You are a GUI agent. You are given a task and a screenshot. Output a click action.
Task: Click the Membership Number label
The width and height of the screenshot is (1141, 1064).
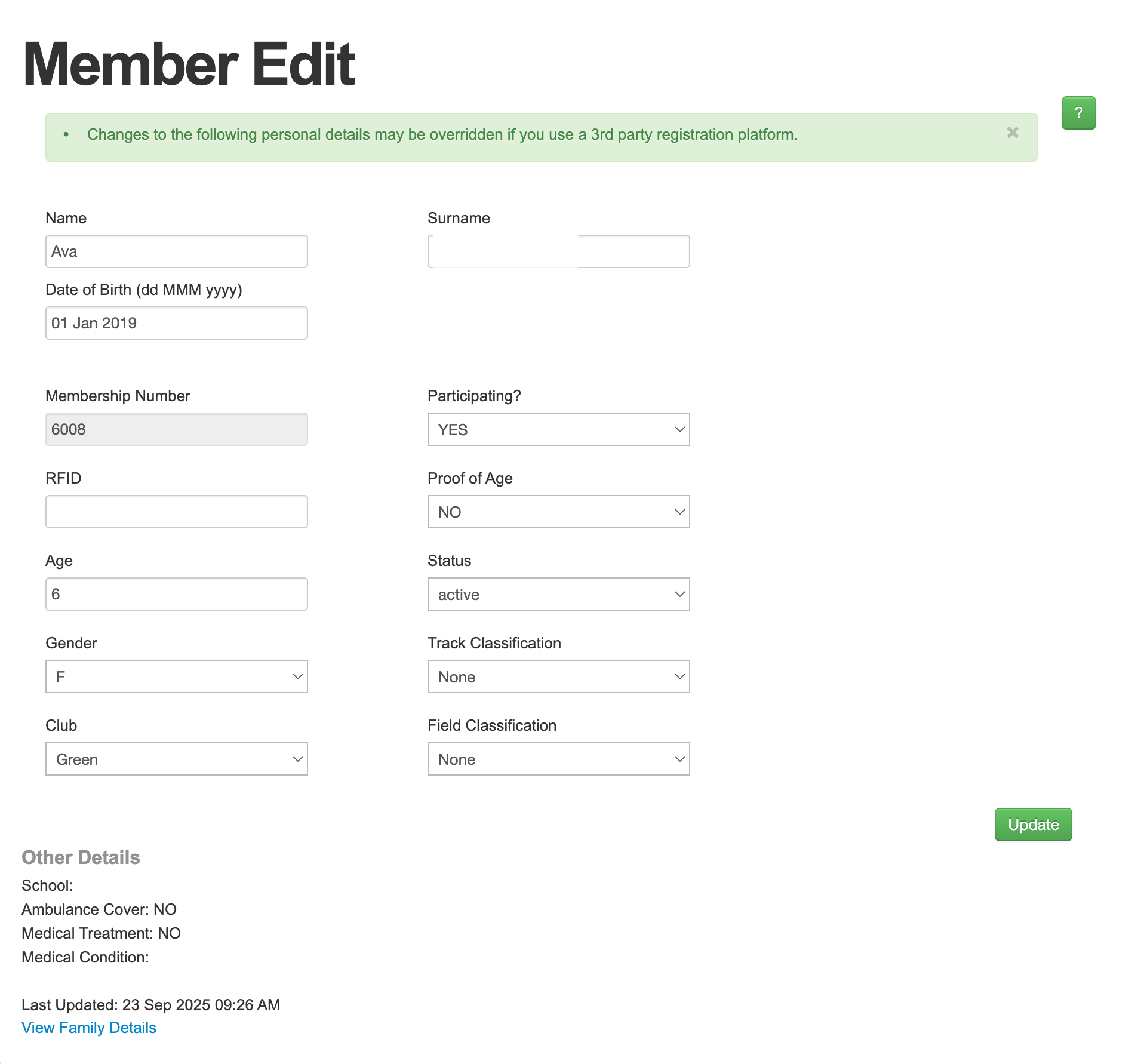click(118, 396)
